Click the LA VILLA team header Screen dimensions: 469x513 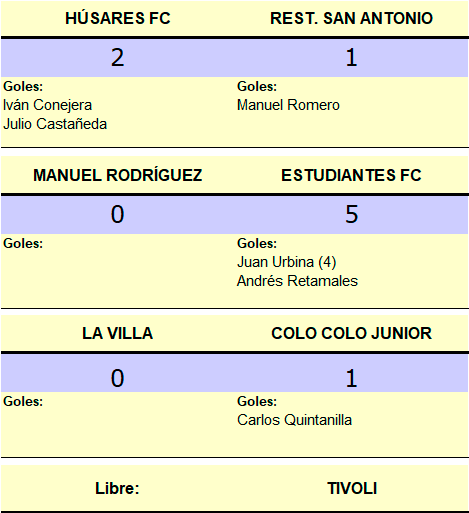[118, 333]
